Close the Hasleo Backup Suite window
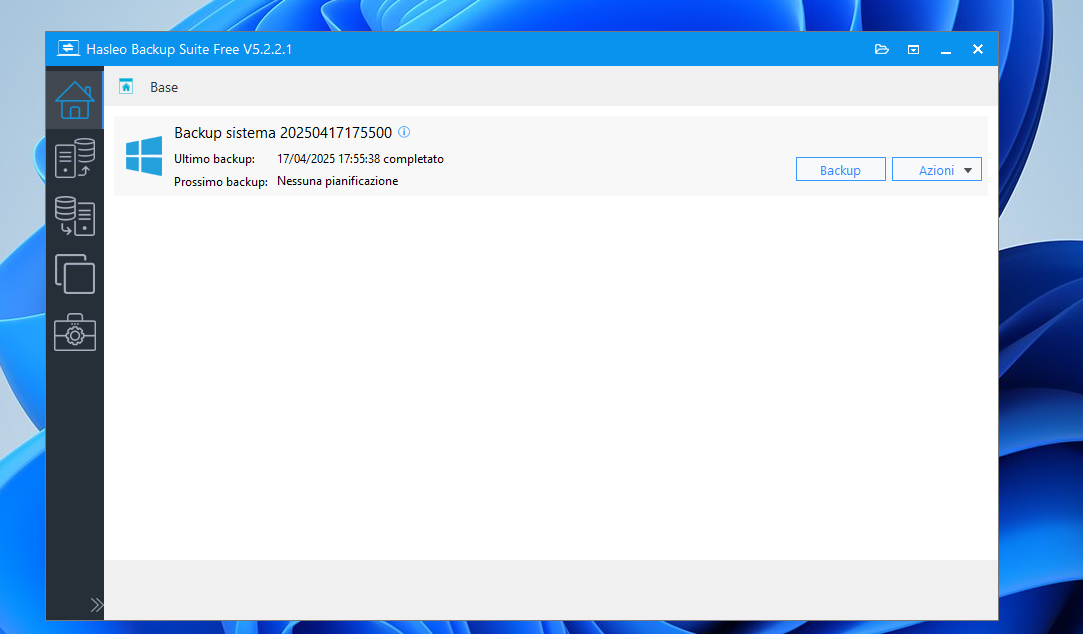 [978, 49]
